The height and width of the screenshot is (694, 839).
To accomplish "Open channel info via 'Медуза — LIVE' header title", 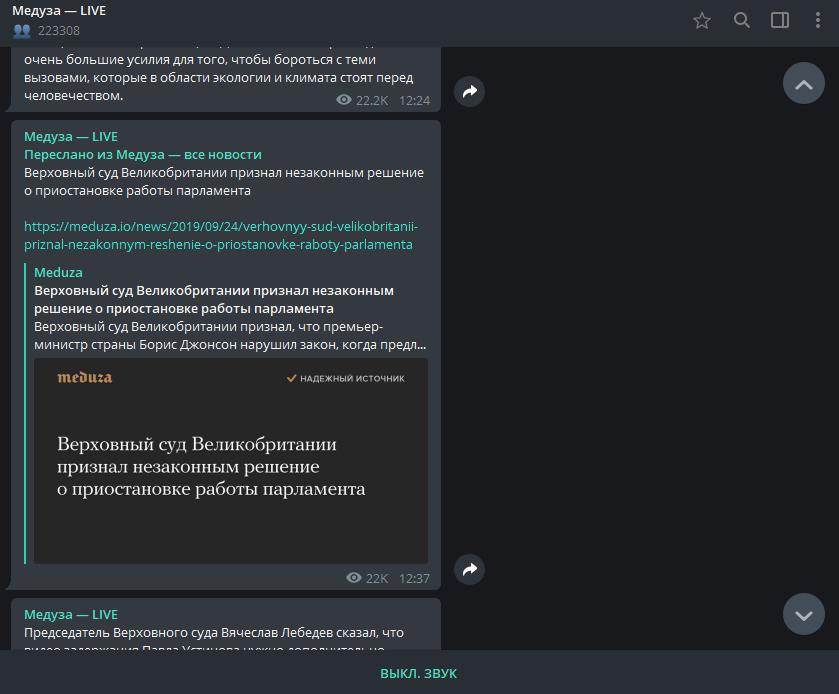I will click(59, 11).
